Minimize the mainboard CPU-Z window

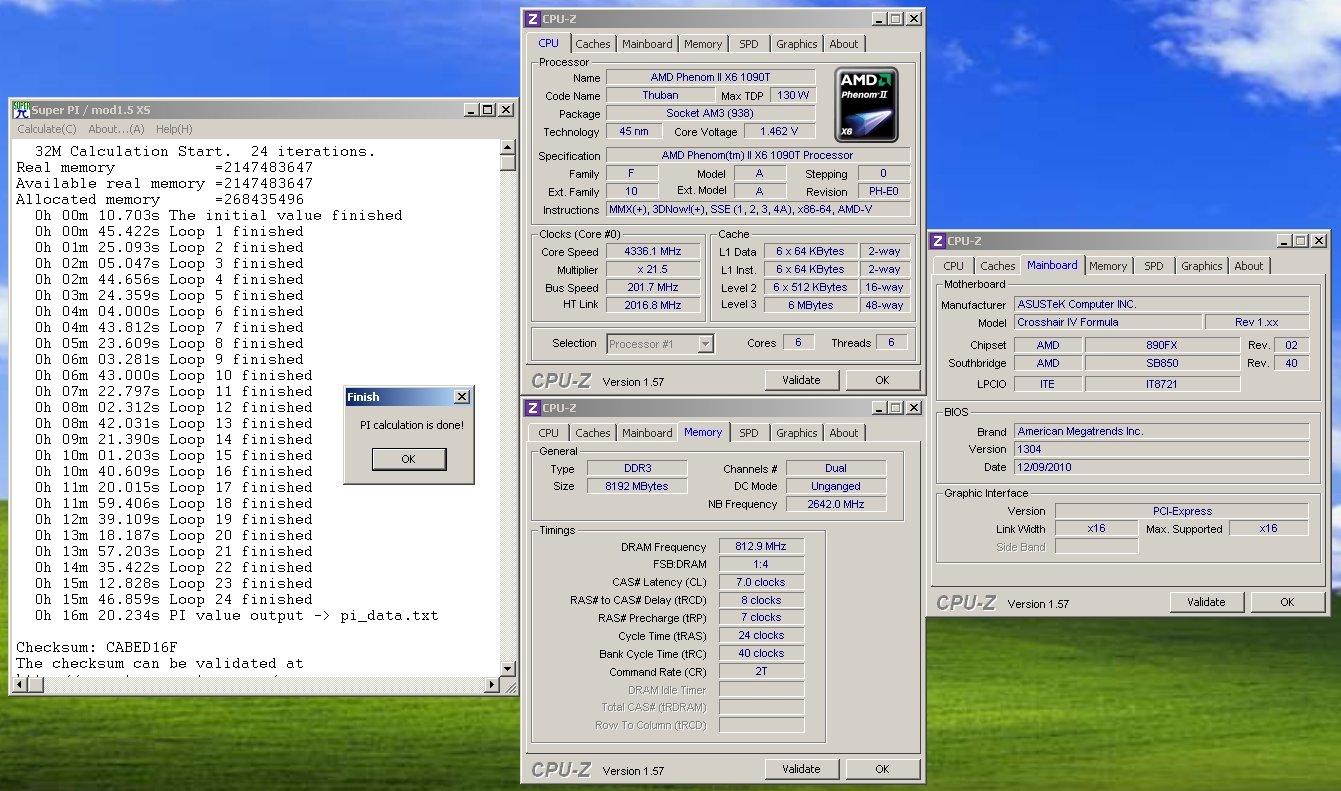(x=1284, y=241)
